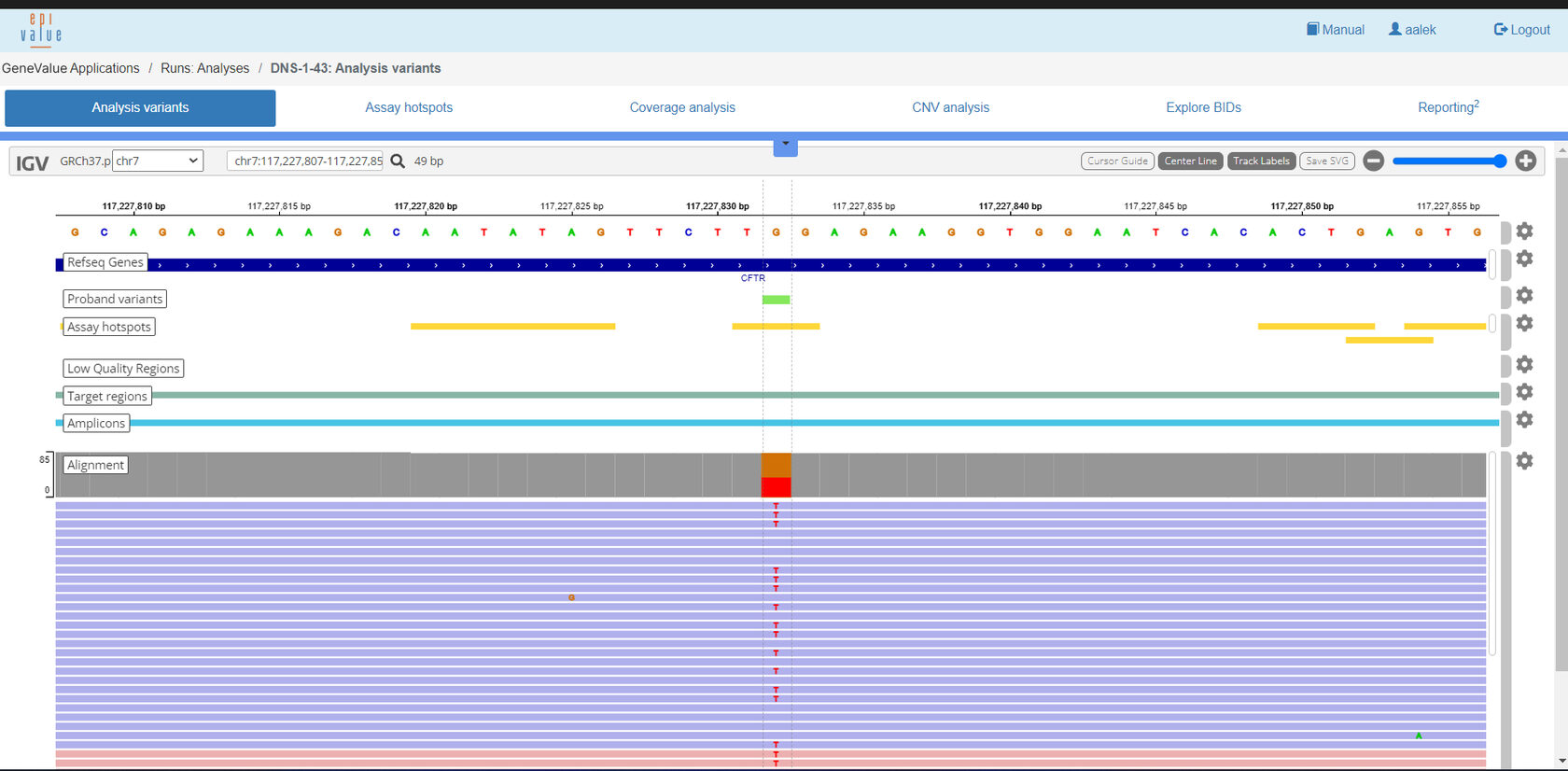Open settings gear for Refseq Genes track
Viewport: 1568px width, 771px height.
click(1524, 259)
